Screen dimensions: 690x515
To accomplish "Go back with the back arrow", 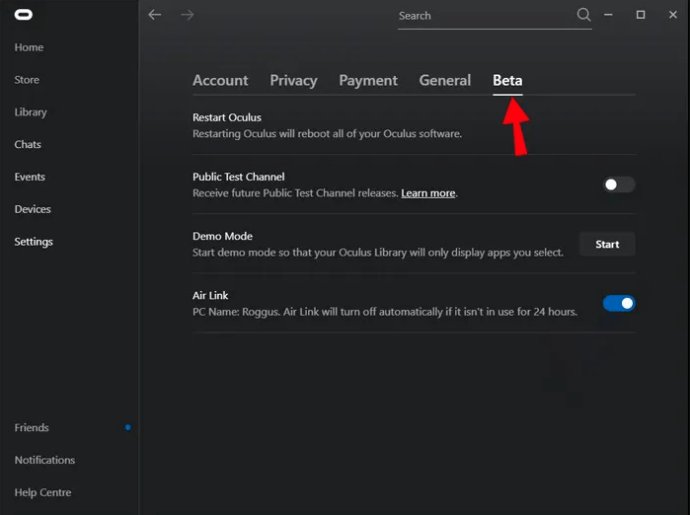I will click(x=154, y=15).
